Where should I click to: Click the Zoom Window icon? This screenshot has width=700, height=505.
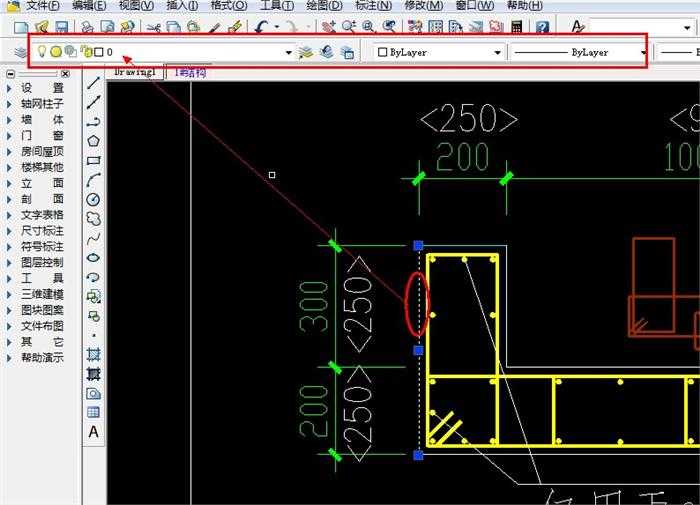(x=369, y=28)
